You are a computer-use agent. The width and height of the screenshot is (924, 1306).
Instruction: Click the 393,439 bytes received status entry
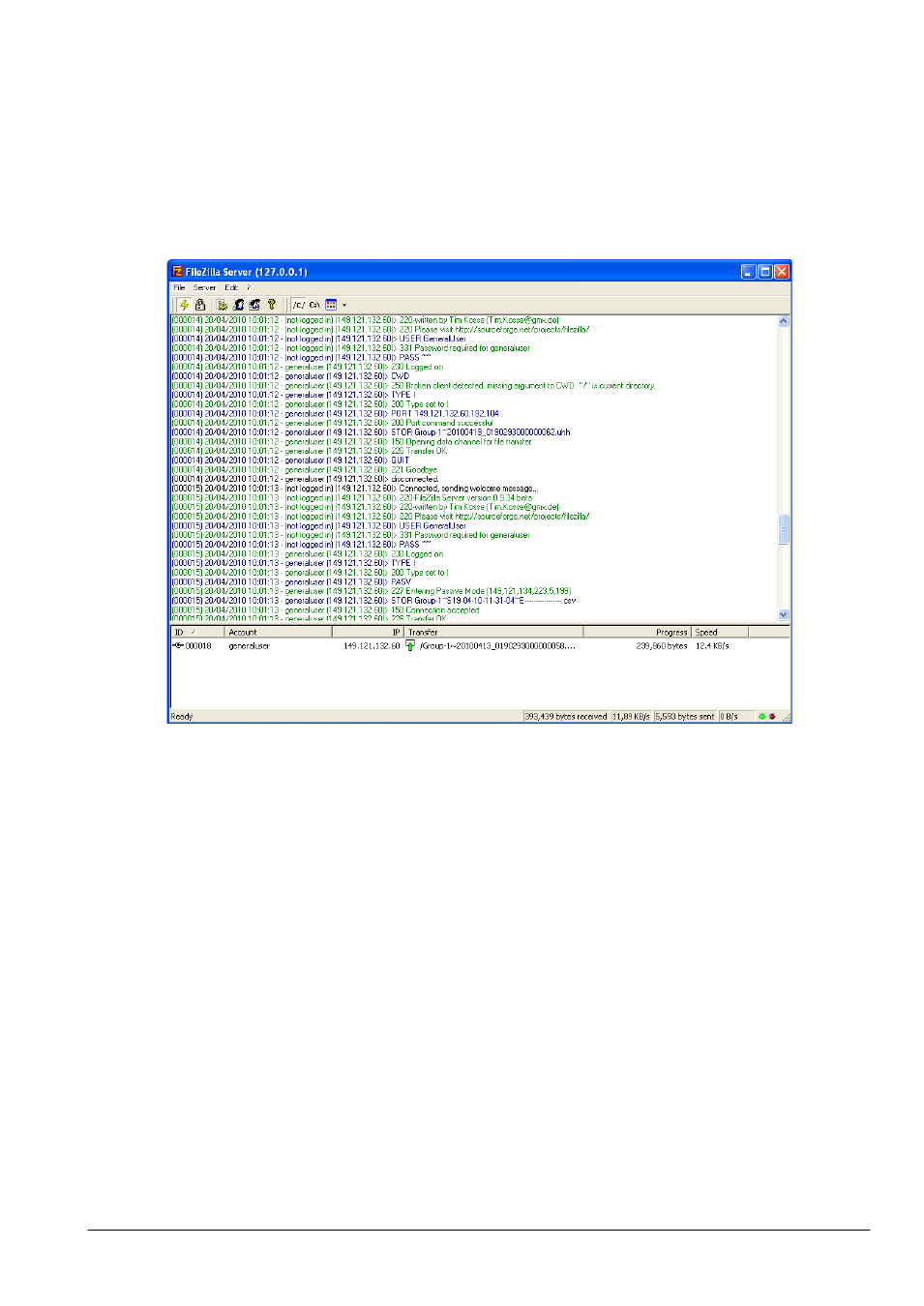[x=566, y=717]
